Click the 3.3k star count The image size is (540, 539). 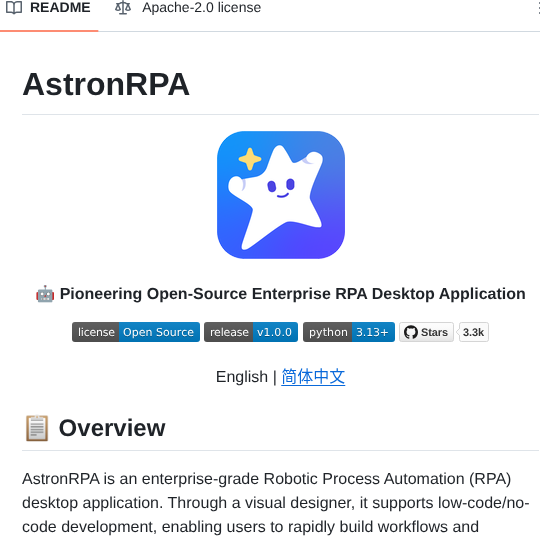474,332
